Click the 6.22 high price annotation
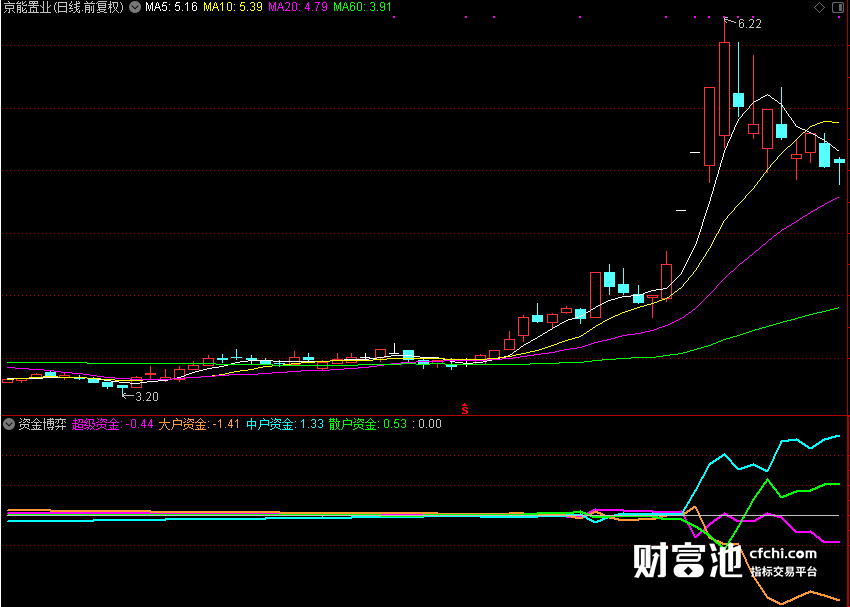 (750, 24)
